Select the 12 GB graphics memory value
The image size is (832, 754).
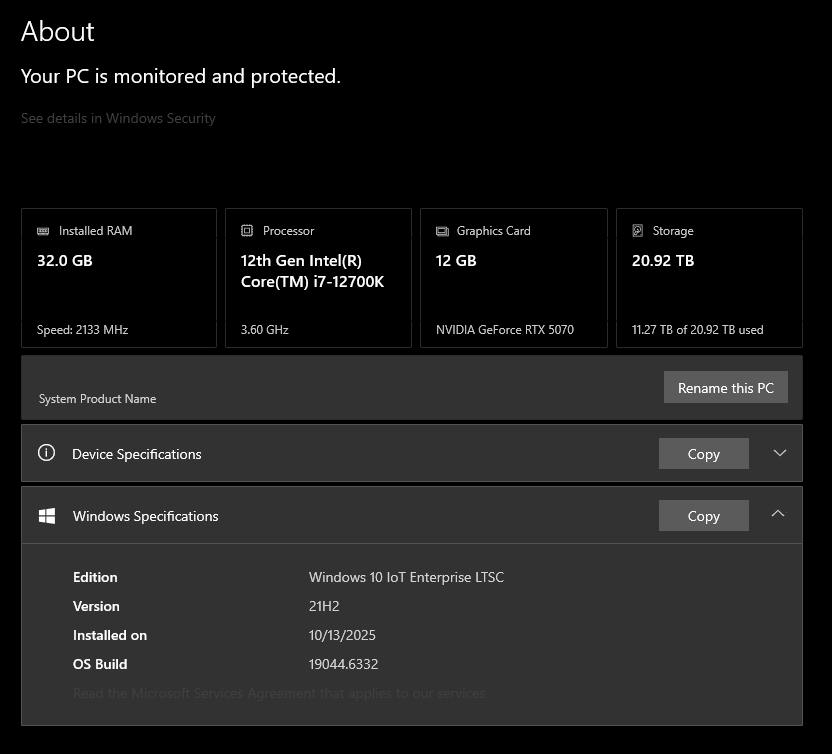coord(456,261)
